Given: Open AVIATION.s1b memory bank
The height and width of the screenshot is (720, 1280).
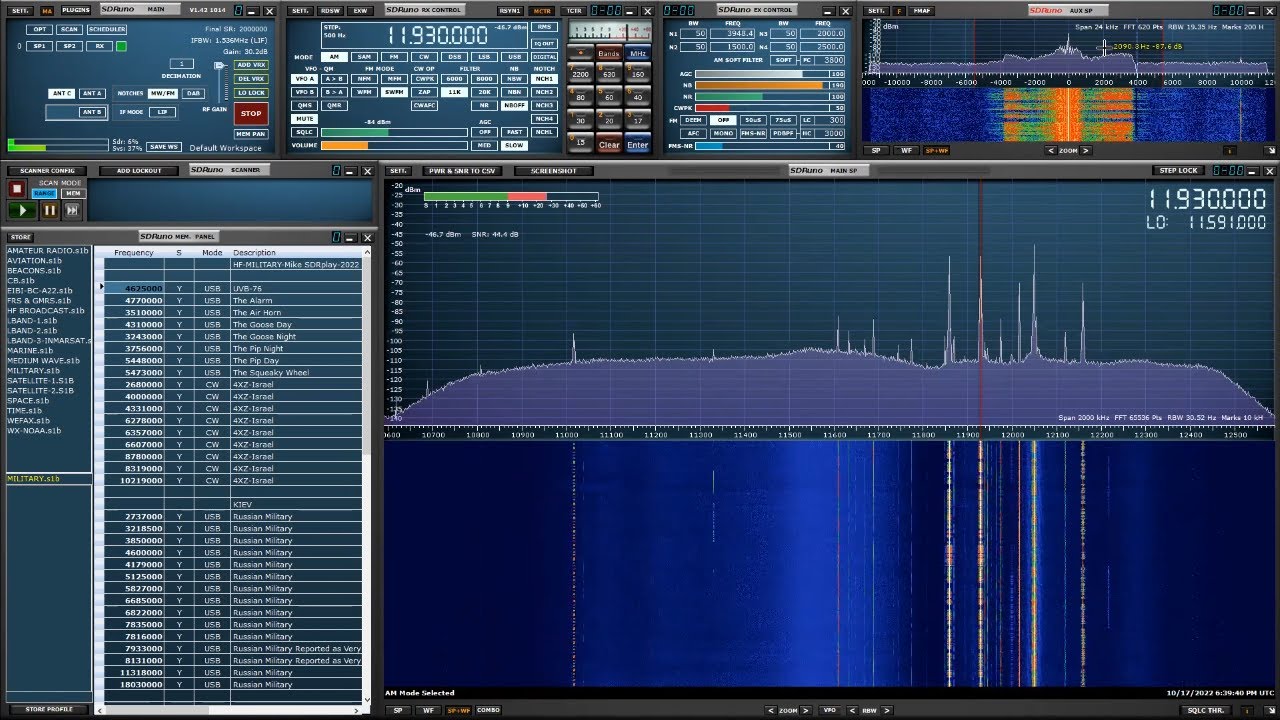Looking at the screenshot, I should pos(34,260).
